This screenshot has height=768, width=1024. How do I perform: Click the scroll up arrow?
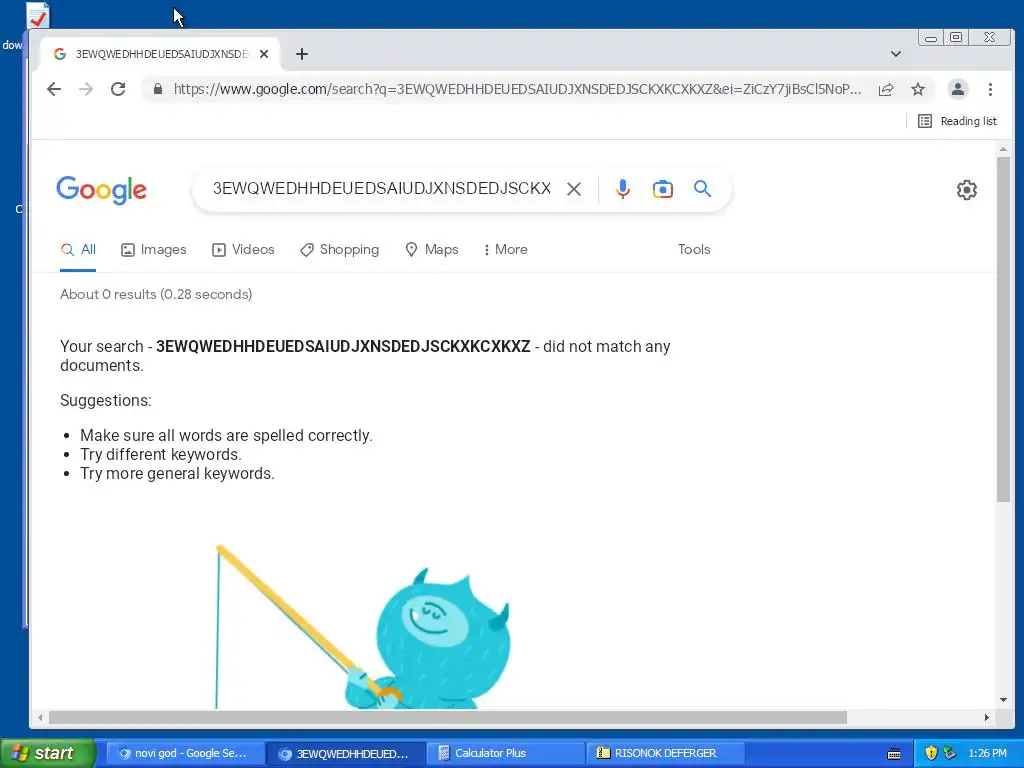point(1003,150)
